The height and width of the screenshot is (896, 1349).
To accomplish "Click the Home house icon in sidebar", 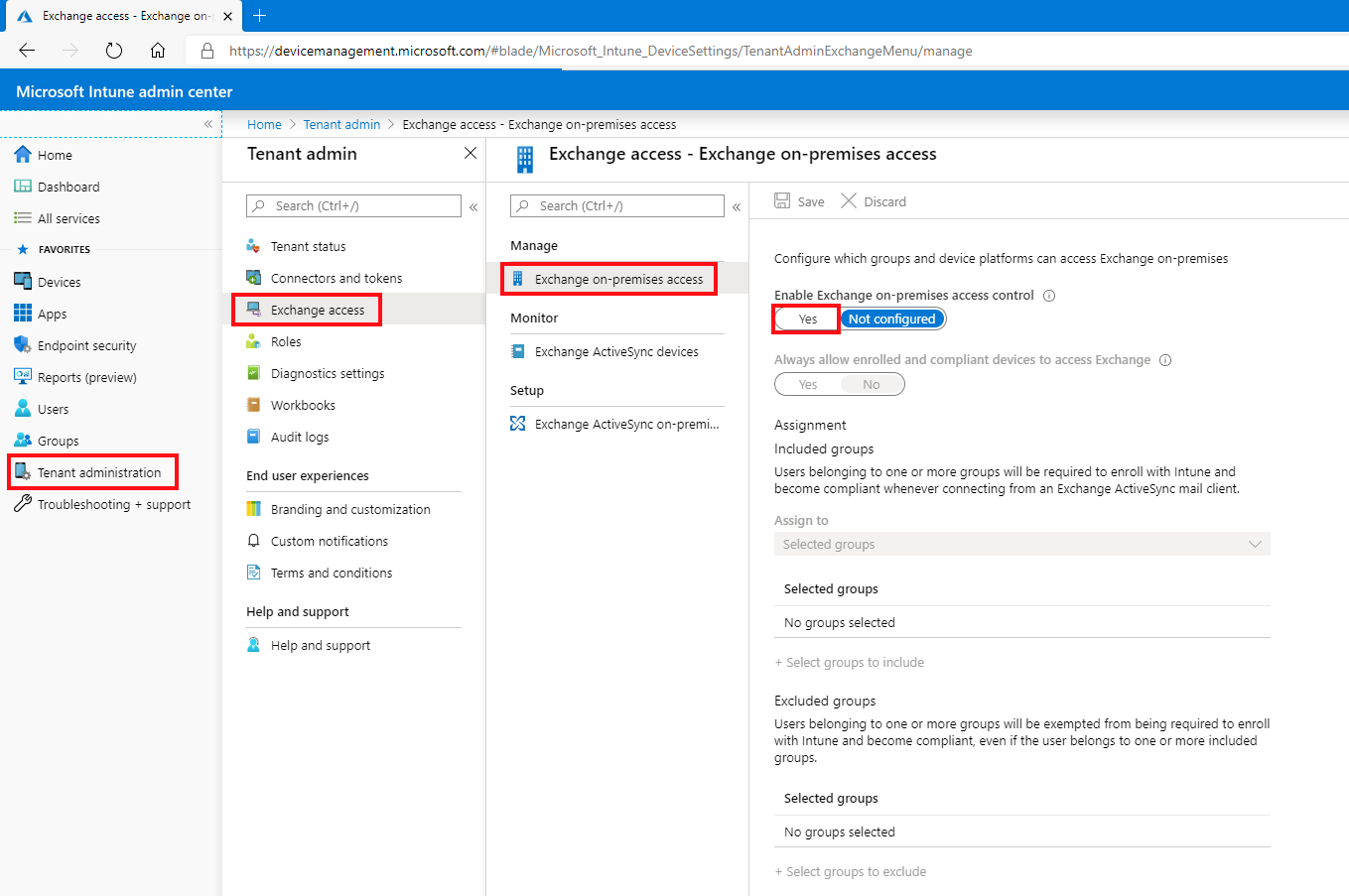I will point(23,155).
